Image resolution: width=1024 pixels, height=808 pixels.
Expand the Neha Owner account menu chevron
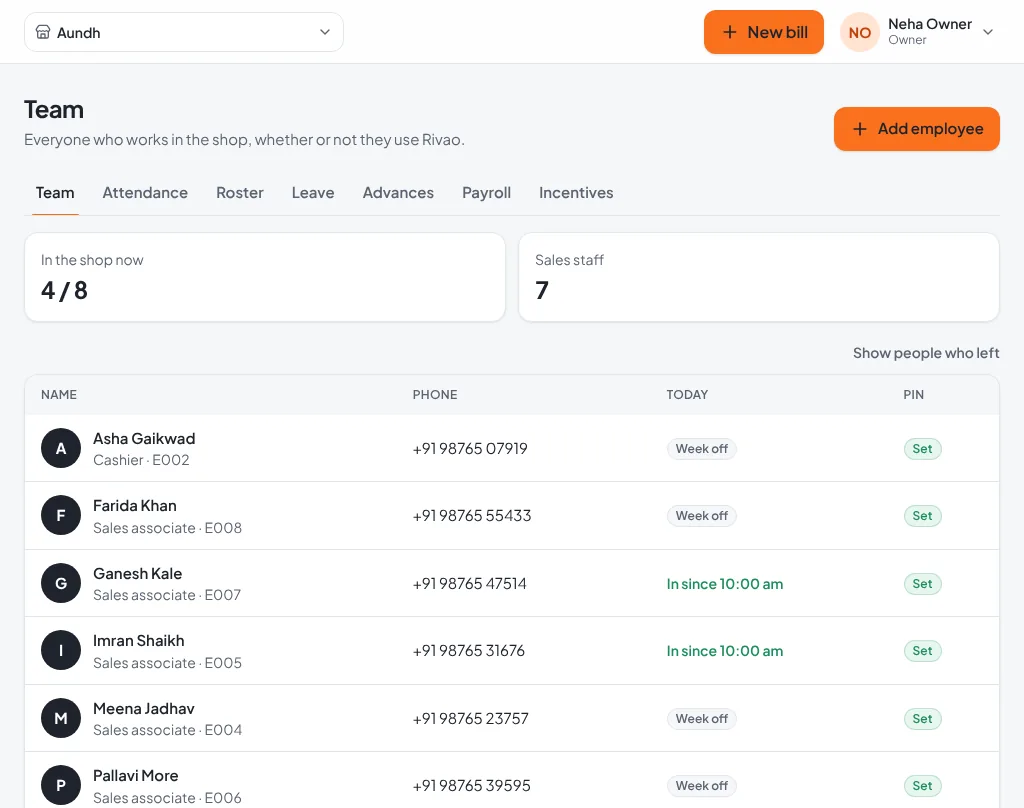click(x=988, y=32)
